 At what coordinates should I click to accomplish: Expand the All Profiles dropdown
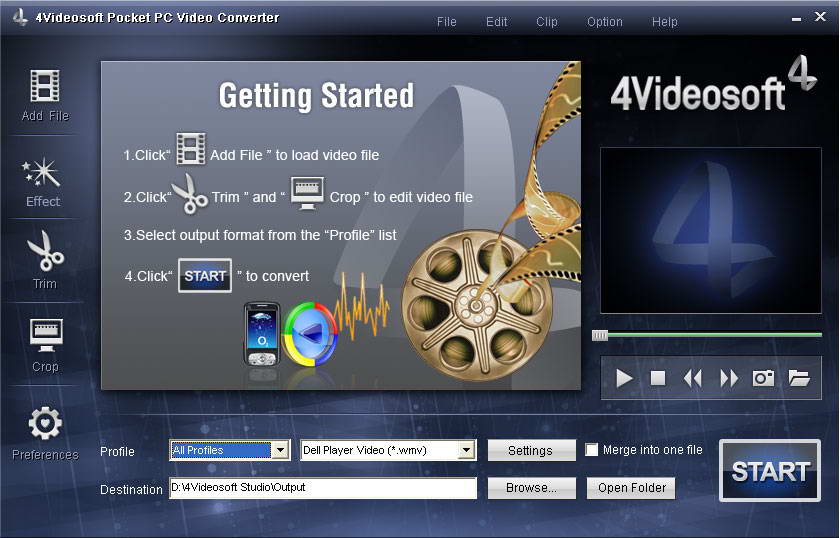pyautogui.click(x=280, y=450)
